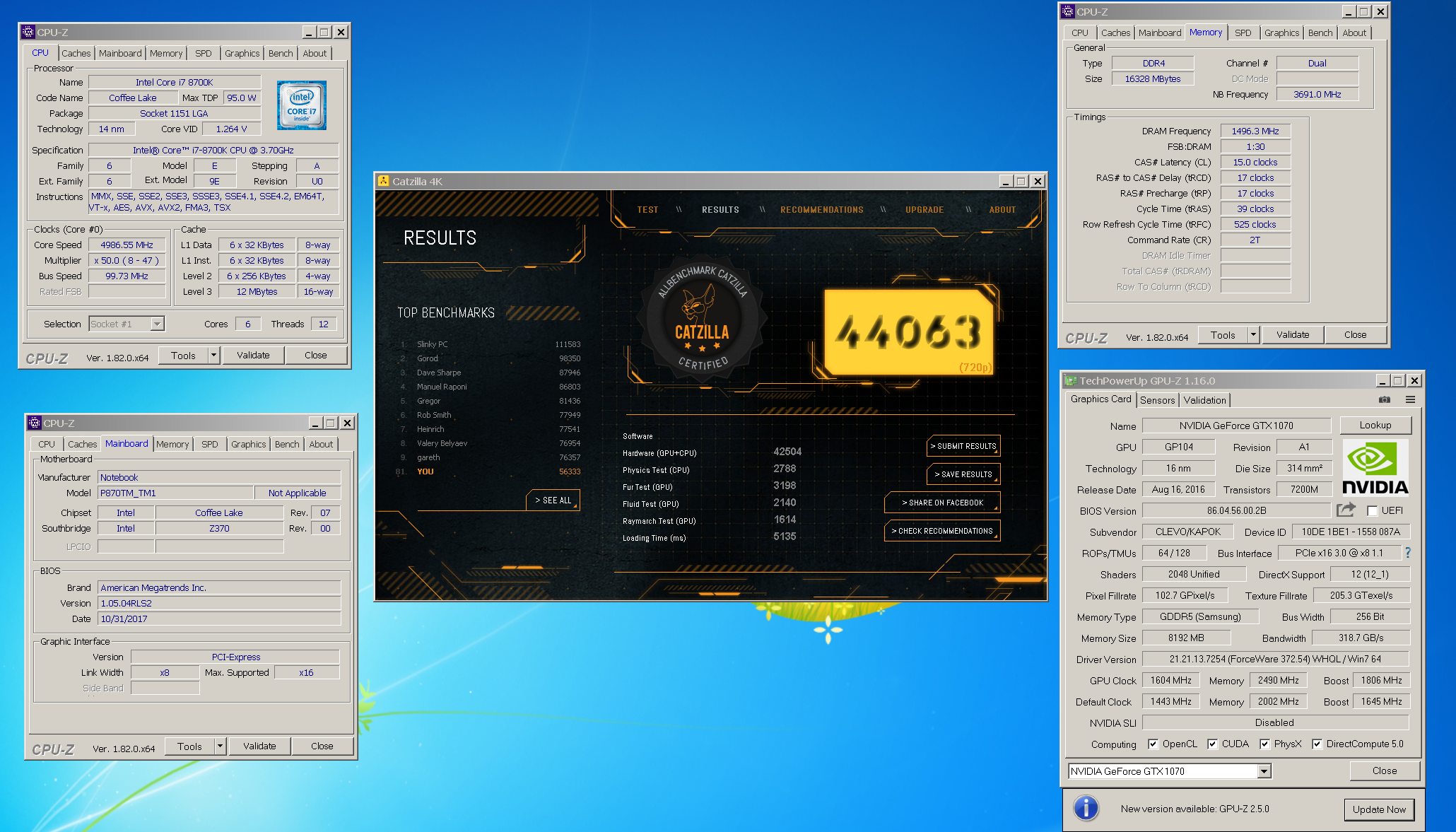This screenshot has width=1456, height=832.
Task: Click the Catzilla Certified badge
Action: tap(702, 319)
